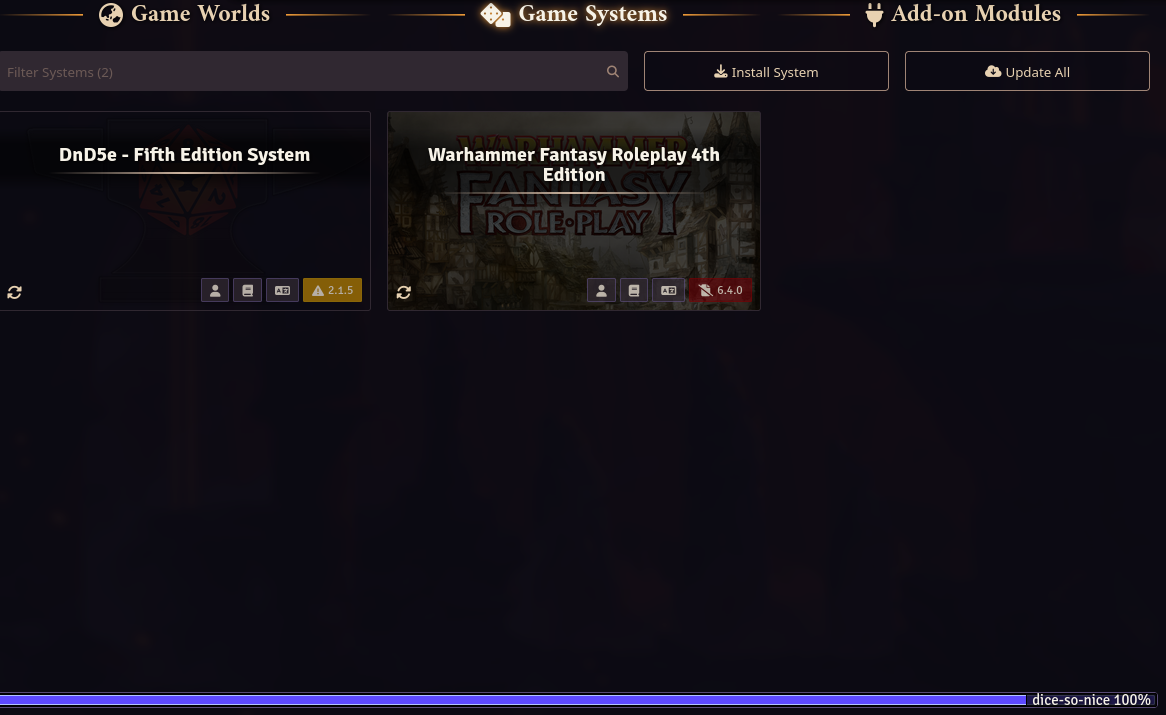Switch to the Game Worlds tab
Image resolution: width=1166 pixels, height=715 pixels.
(200, 14)
